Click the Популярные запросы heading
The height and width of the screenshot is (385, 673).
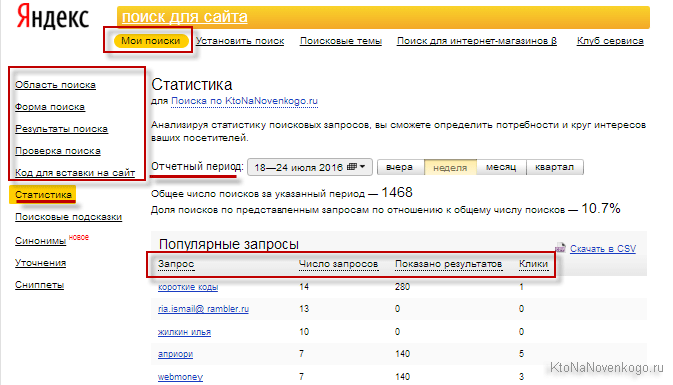pos(229,244)
